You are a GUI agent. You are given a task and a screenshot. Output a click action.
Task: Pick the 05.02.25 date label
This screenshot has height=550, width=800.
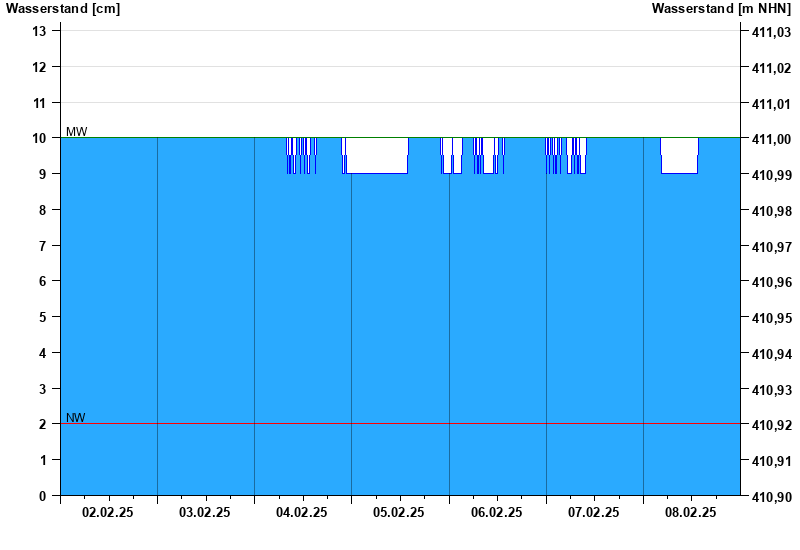[x=399, y=513]
